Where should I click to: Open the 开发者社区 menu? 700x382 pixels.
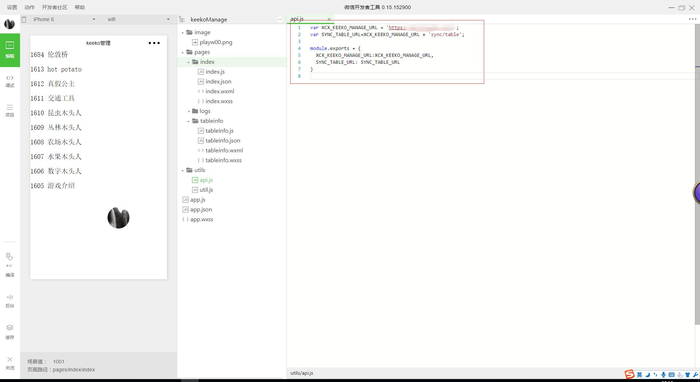coord(54,7)
